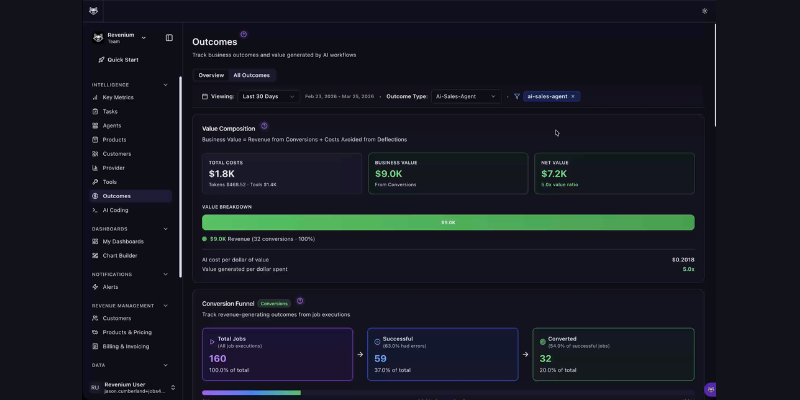Viewport: 800px width, 400px height.
Task: Open the help icon beside Outcomes title
Action: click(244, 34)
